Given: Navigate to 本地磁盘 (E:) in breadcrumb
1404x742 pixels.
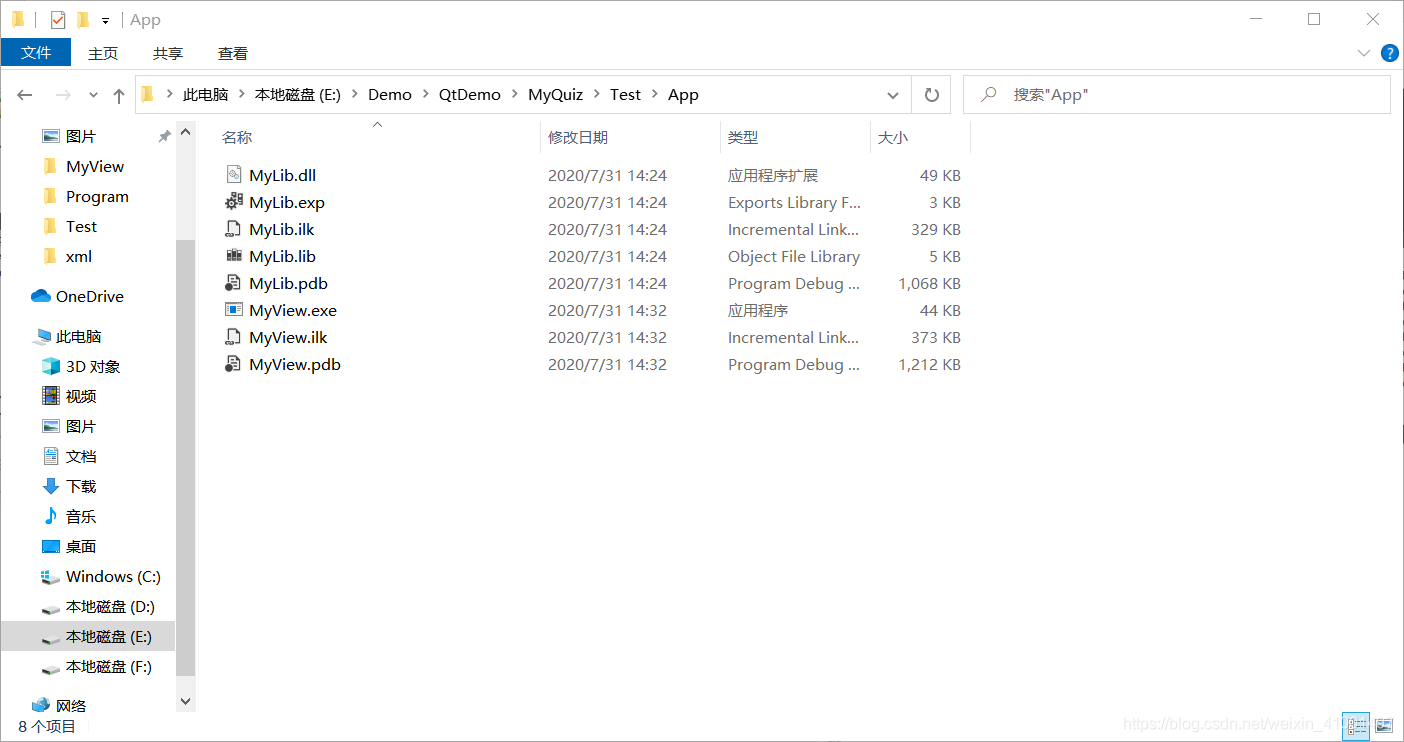Looking at the screenshot, I should [298, 95].
